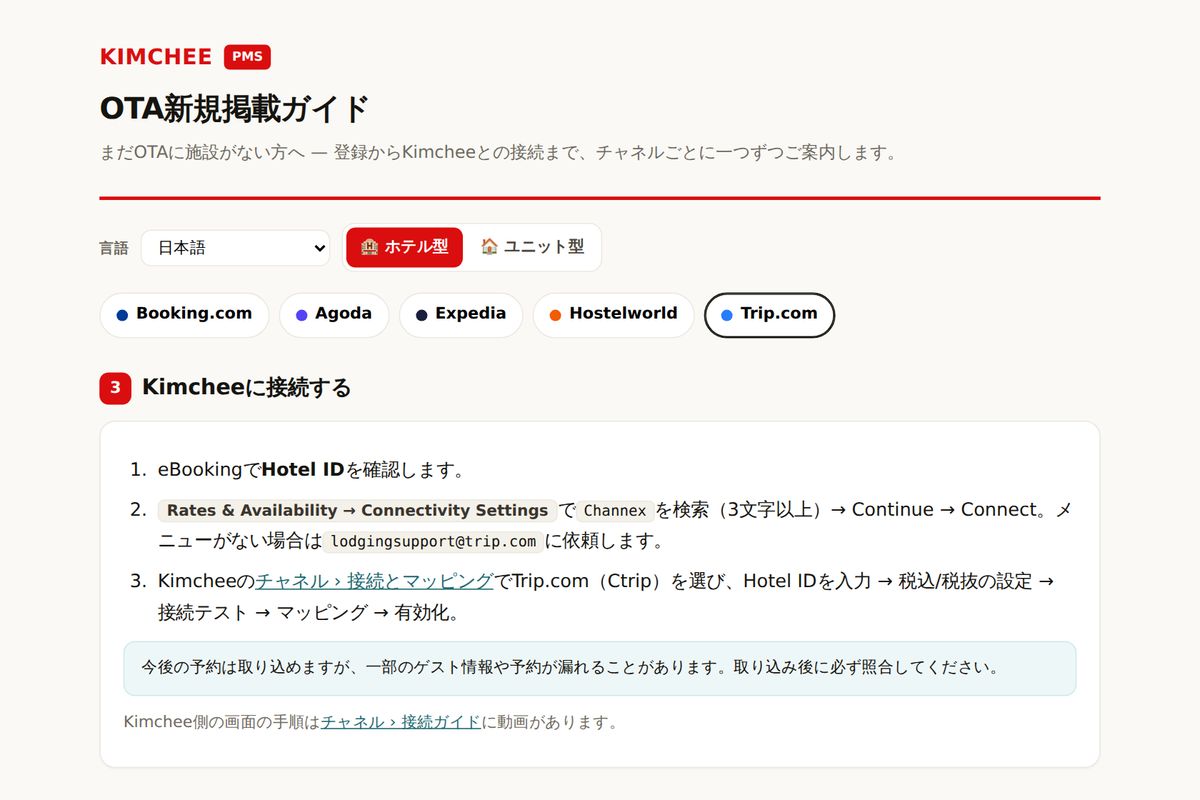Screen dimensions: 1200x800
Task: Click the purple dot on Agoda tab
Action: pyautogui.click(x=301, y=315)
